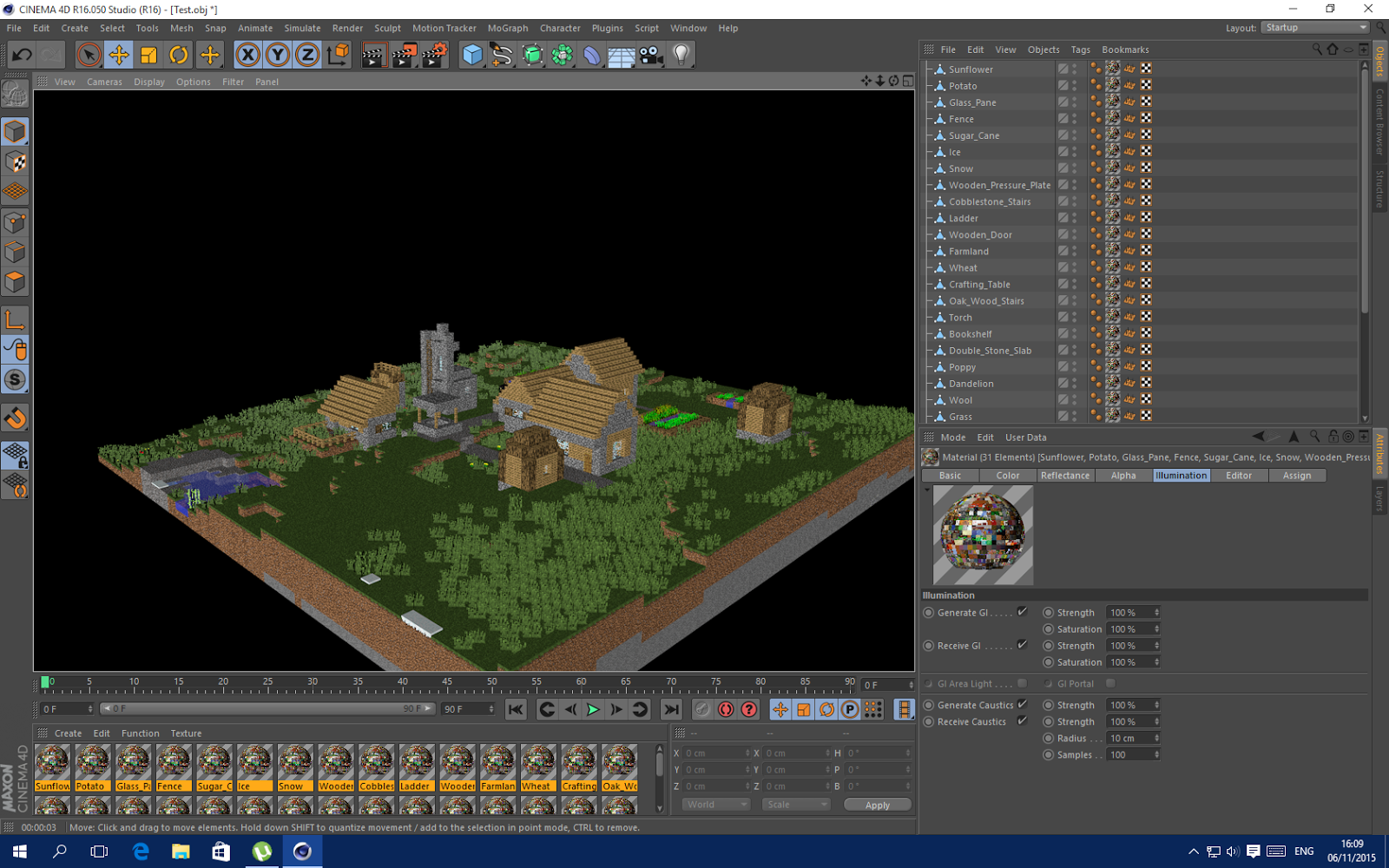This screenshot has width=1389, height=868.
Task: Uncheck the Generate Caustics checkbox
Action: click(1022, 704)
